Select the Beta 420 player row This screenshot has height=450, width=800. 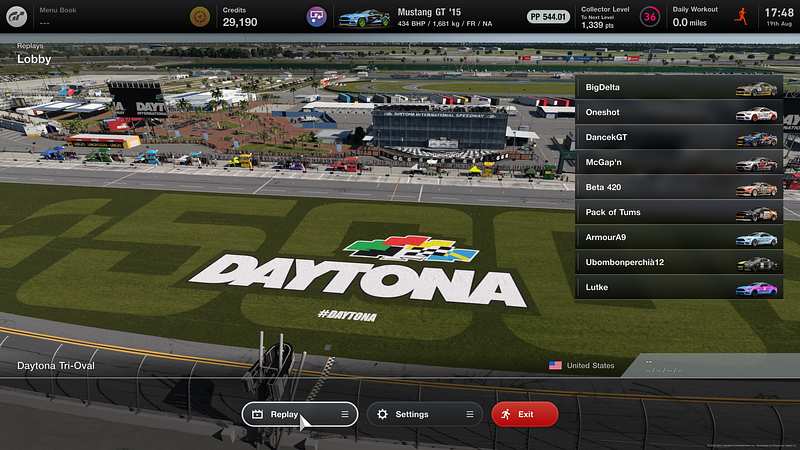[679, 187]
